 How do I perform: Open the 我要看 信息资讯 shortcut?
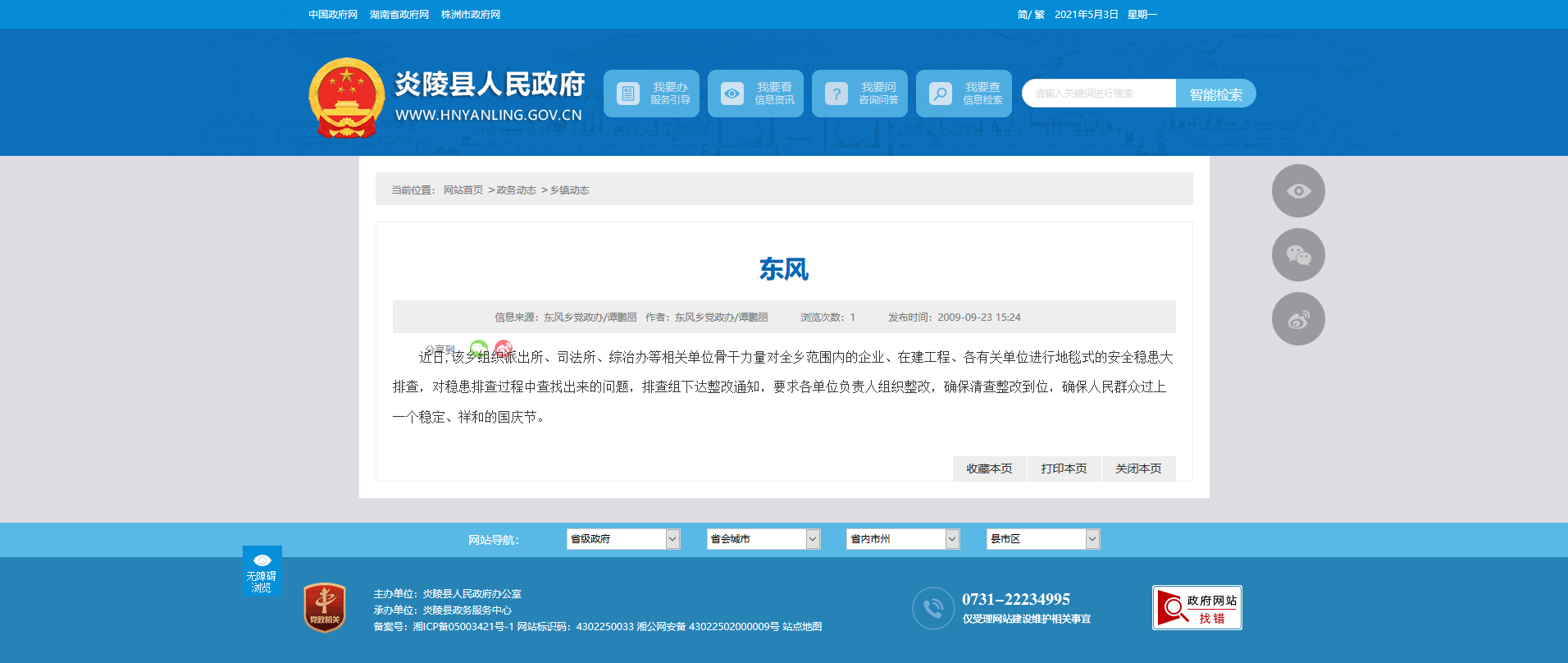tap(755, 94)
